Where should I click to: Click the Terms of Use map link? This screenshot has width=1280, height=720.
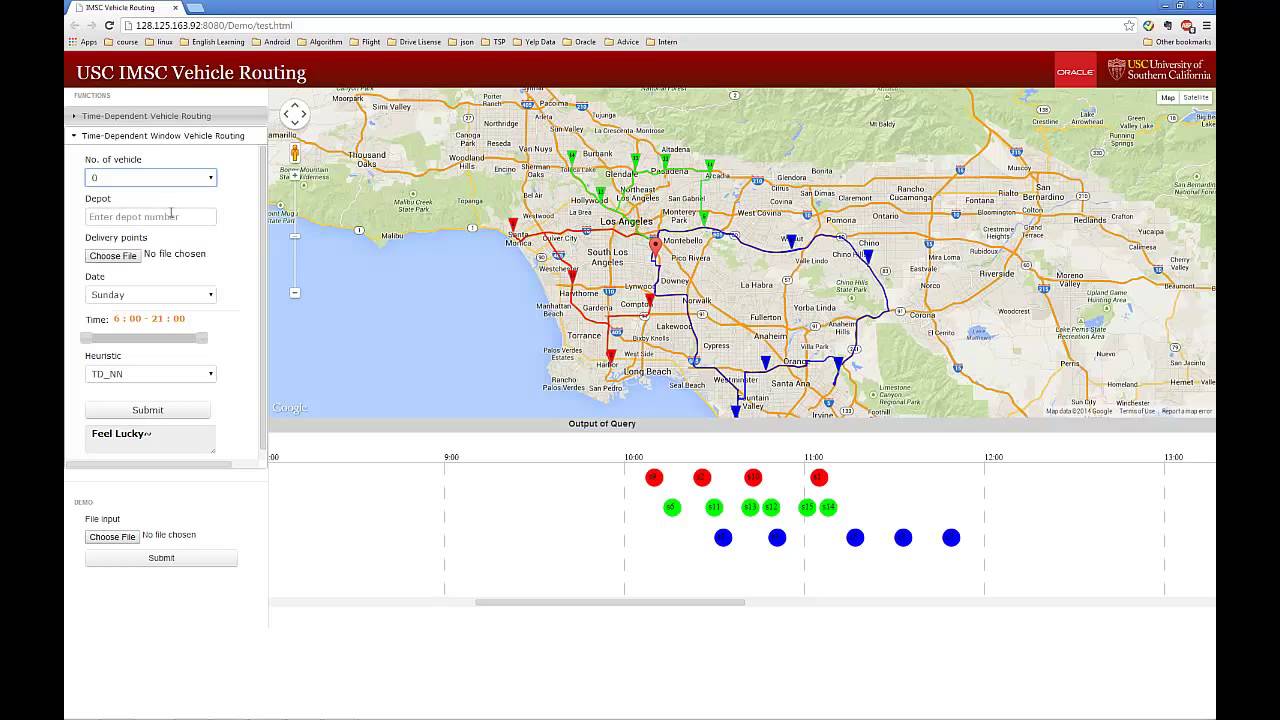tap(1137, 411)
